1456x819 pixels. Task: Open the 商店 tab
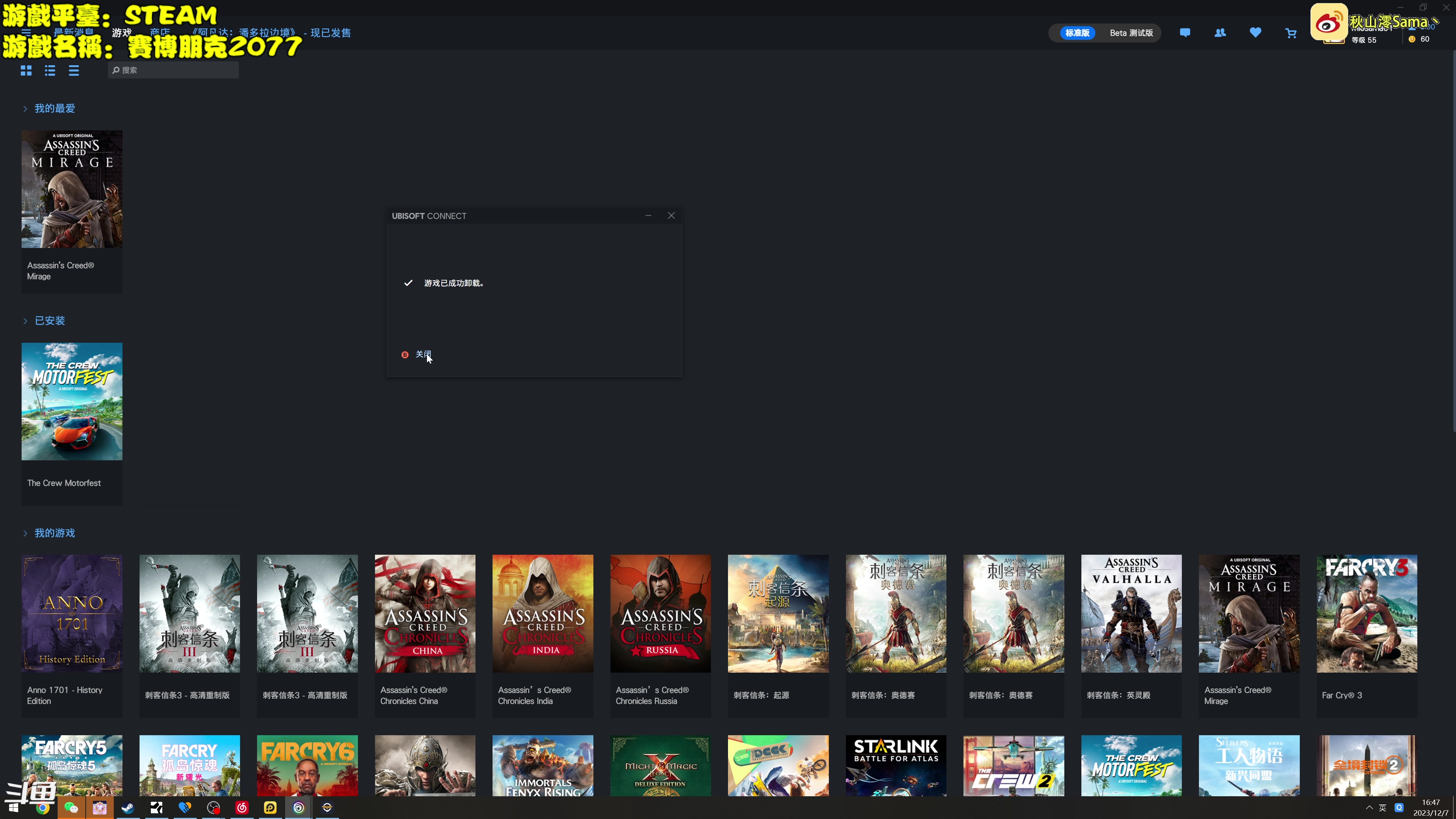click(x=160, y=33)
